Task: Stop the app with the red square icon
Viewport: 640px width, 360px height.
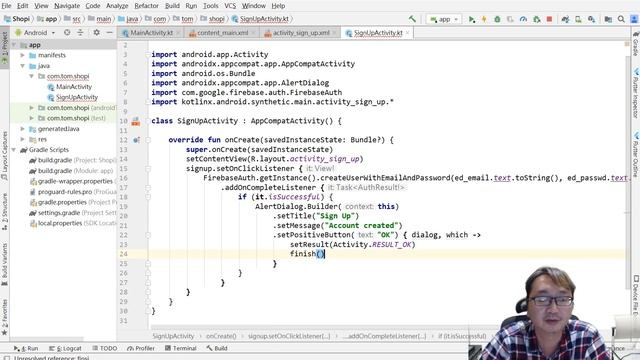Action: pos(549,19)
